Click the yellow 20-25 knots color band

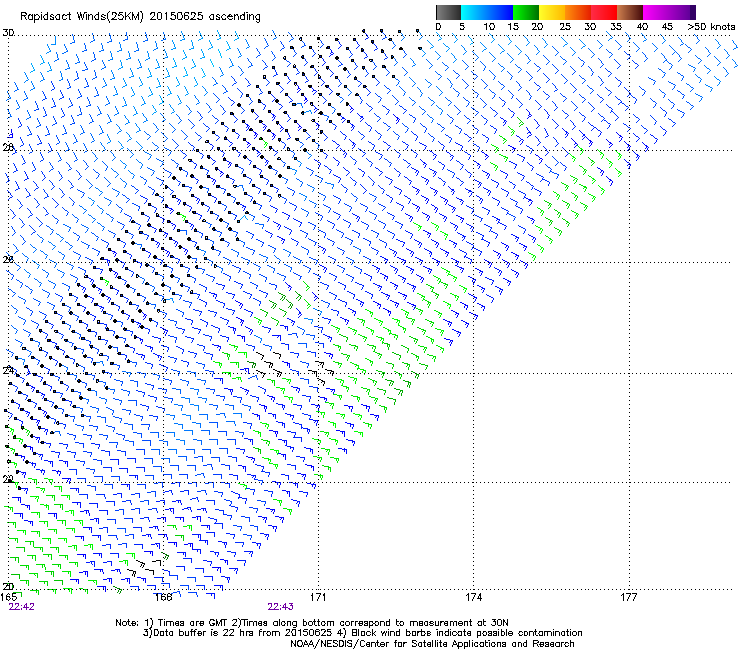(552, 12)
